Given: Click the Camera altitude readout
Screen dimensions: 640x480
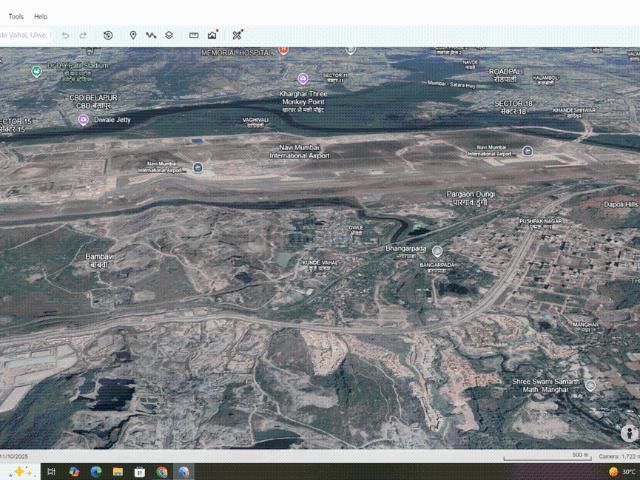Looking at the screenshot, I should tap(618, 456).
